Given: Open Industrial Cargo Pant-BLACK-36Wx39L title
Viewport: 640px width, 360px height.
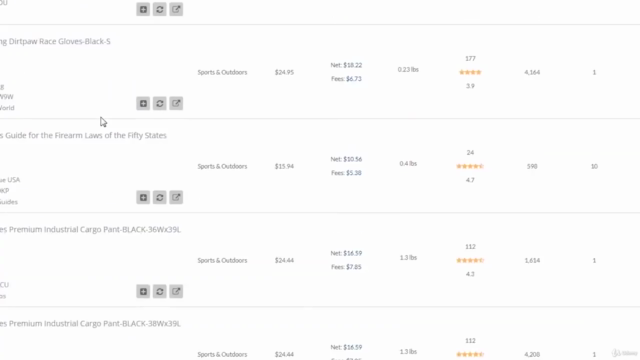Looking at the screenshot, I should (90, 229).
